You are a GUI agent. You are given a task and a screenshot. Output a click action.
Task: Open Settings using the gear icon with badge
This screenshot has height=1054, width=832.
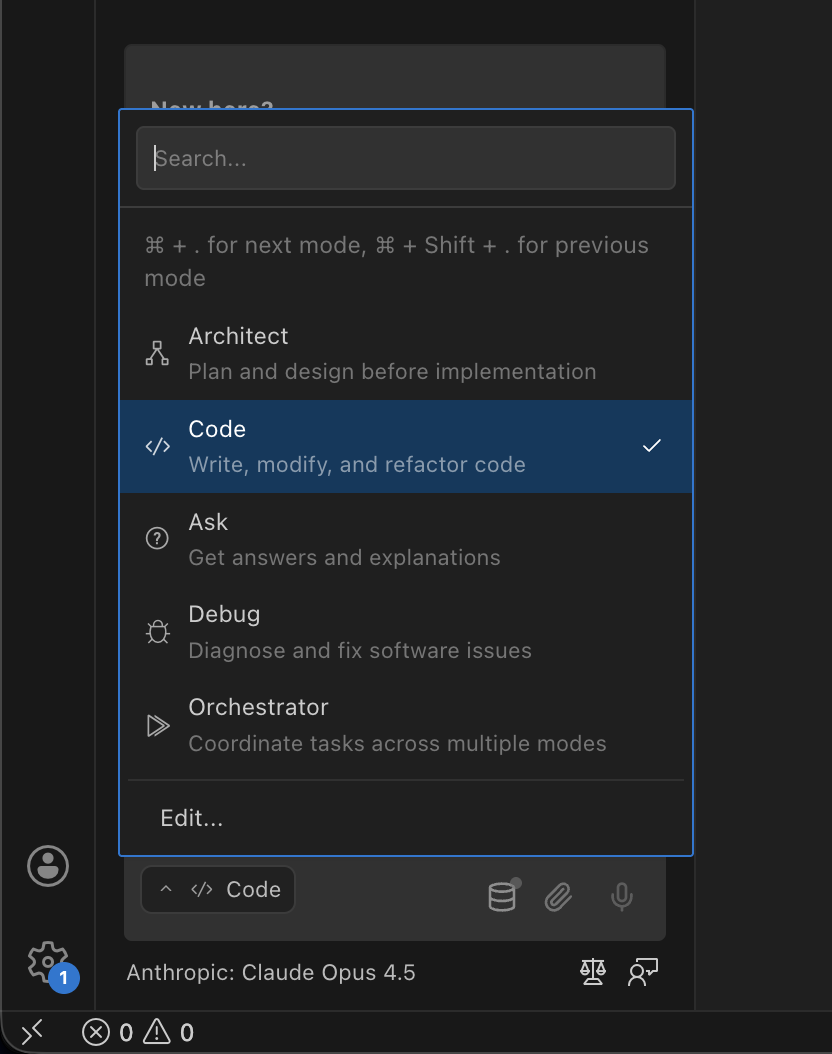[46, 961]
